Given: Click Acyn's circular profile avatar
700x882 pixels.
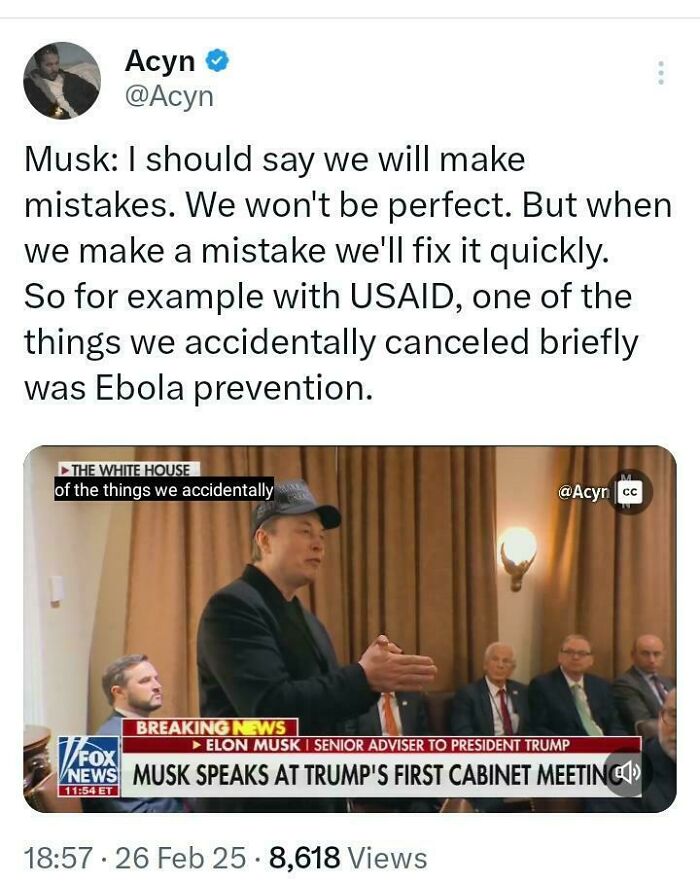Looking at the screenshot, I should (x=61, y=76).
